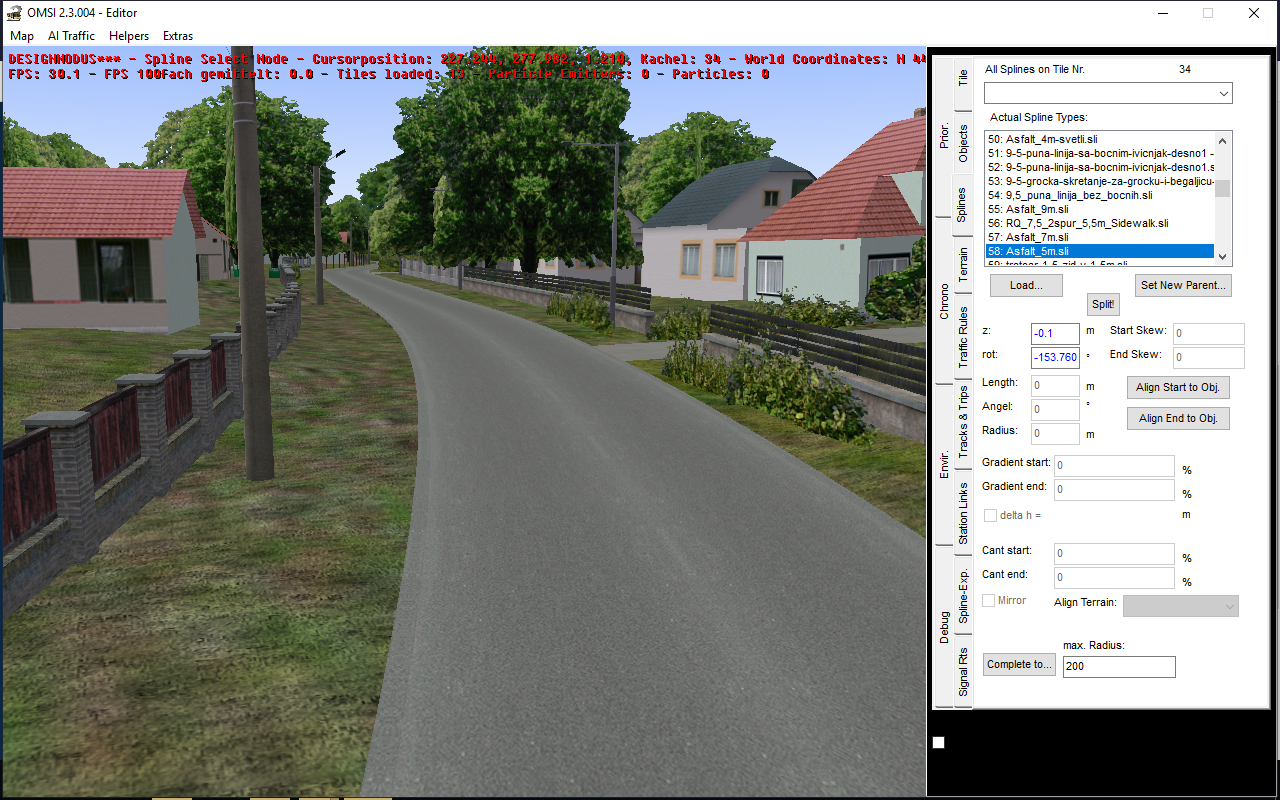Click the small white square below the panel

pyautogui.click(x=938, y=742)
